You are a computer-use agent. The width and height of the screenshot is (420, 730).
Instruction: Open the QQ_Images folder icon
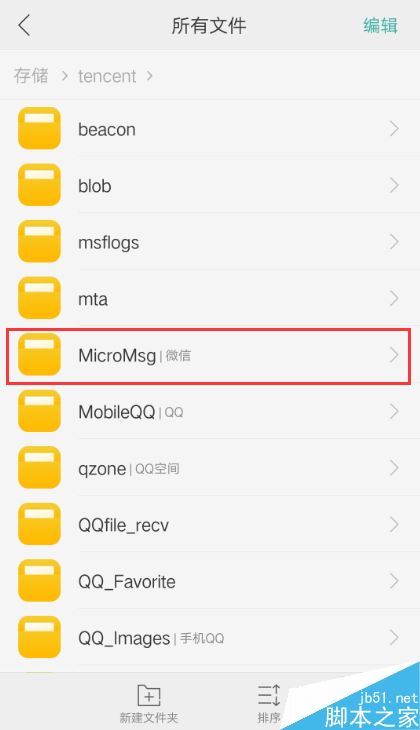click(39, 637)
